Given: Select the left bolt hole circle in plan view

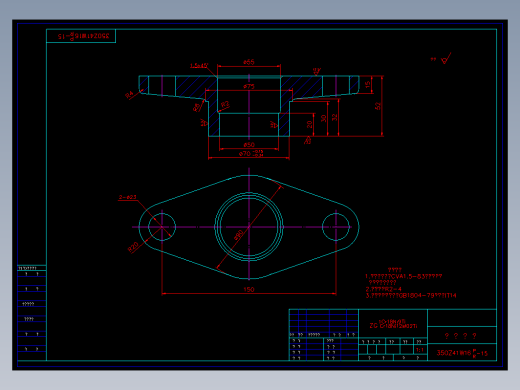Looking at the screenshot, I should pos(162,227).
